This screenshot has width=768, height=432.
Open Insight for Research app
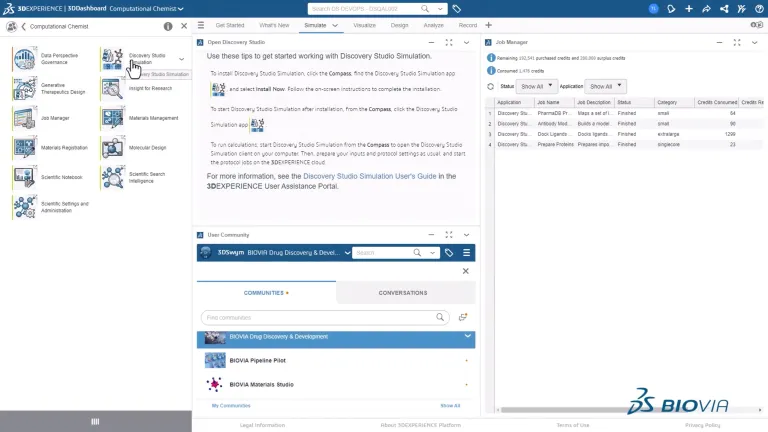[113, 89]
